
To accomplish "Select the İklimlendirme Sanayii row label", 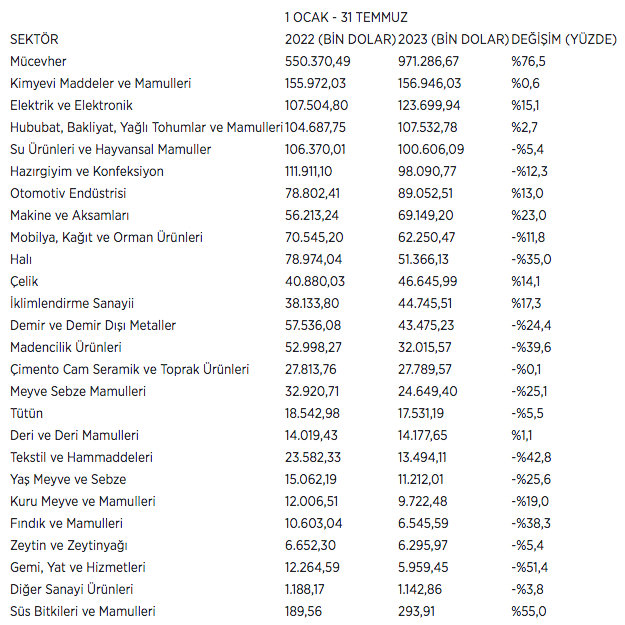I will click(72, 303).
